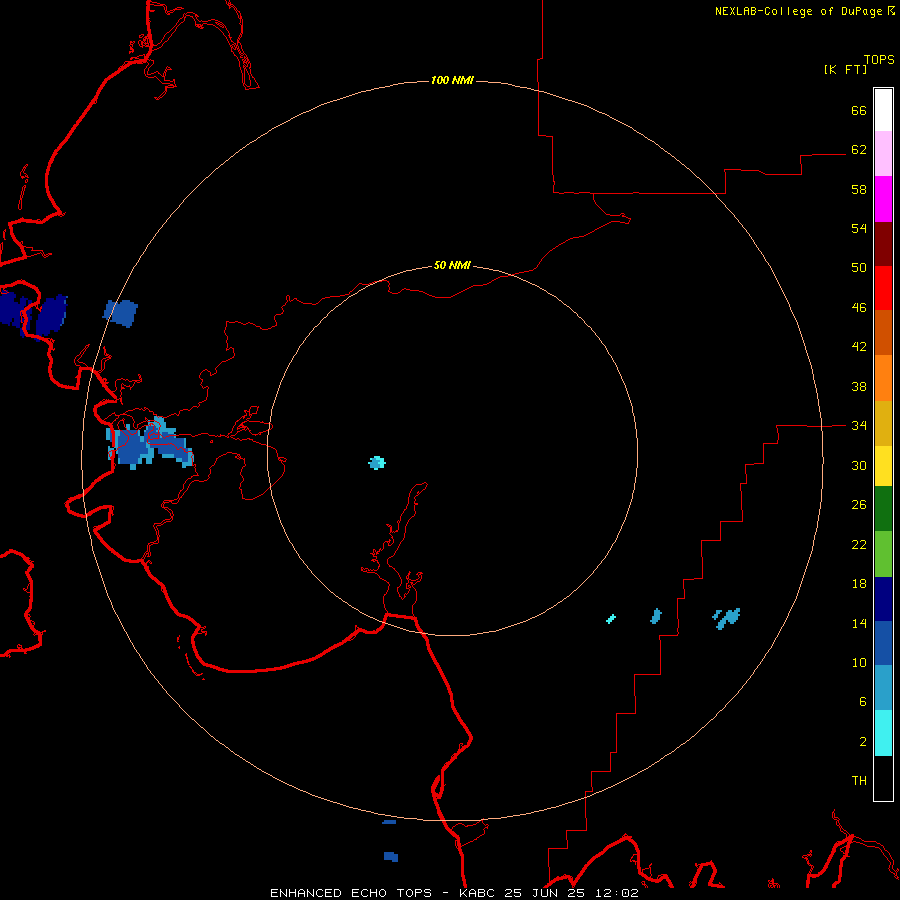The width and height of the screenshot is (900, 900).
Task: Click legend value "26"
Action: 859,505
